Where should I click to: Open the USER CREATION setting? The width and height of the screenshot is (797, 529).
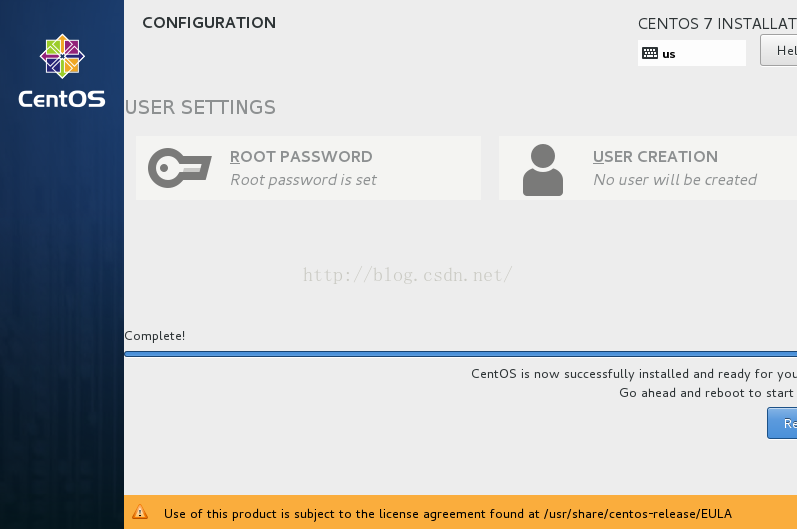coord(648,168)
